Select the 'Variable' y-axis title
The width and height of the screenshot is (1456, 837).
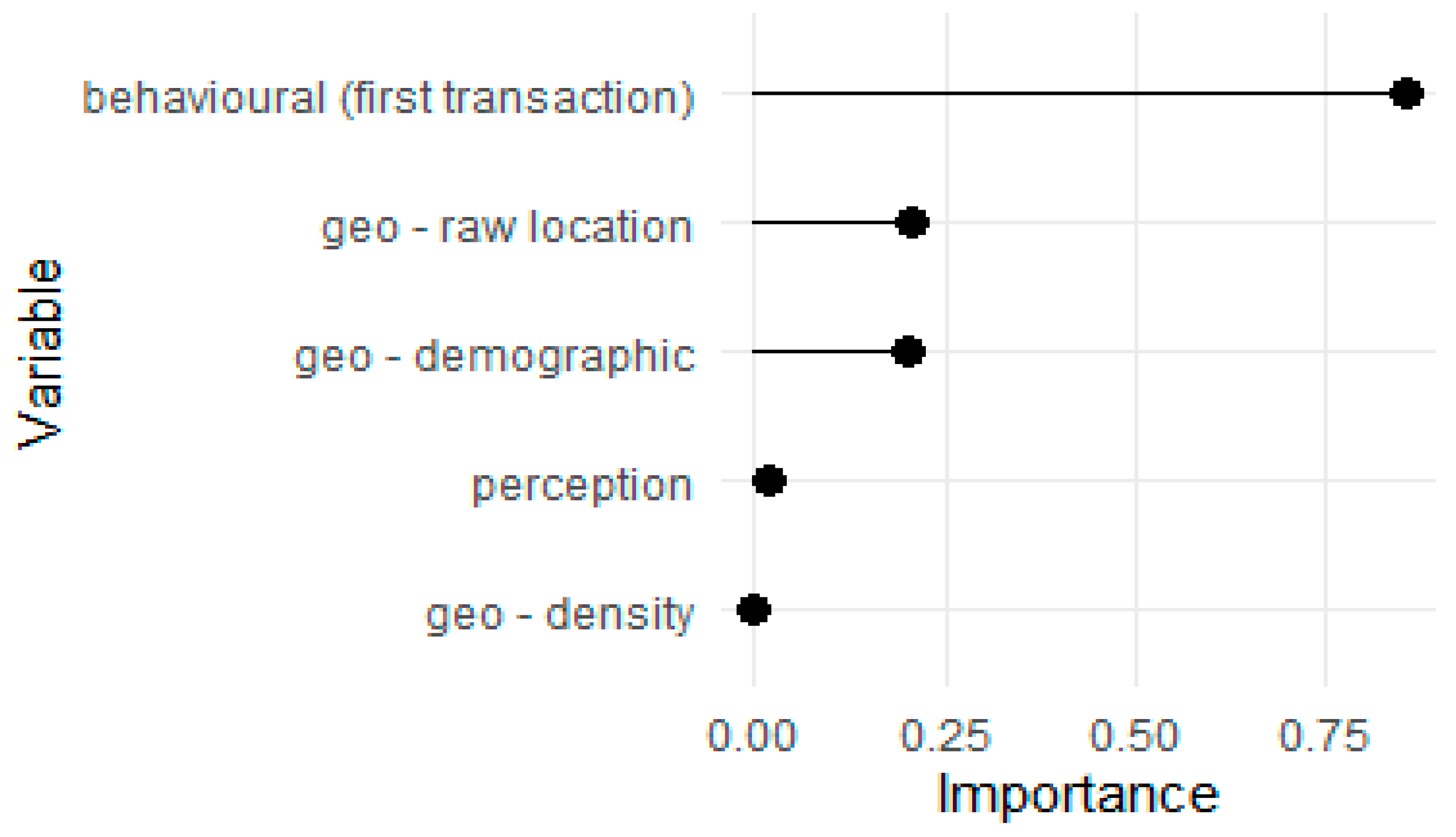coord(39,354)
